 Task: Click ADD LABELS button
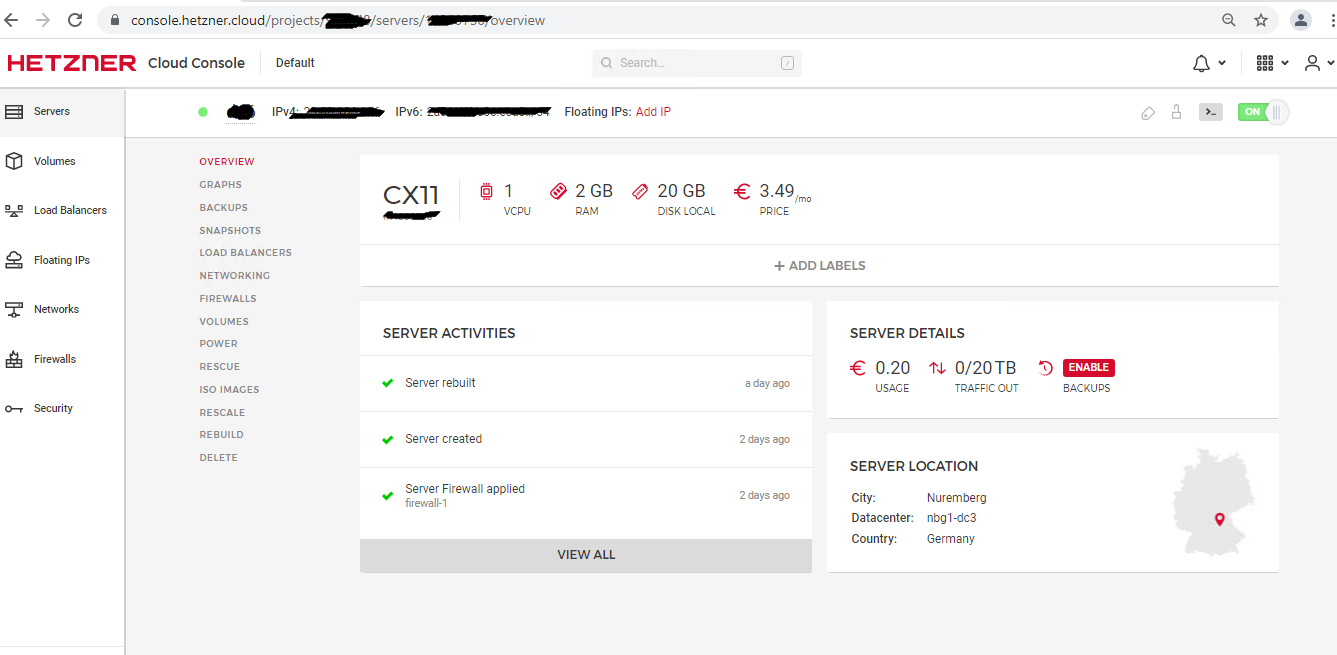(x=820, y=266)
